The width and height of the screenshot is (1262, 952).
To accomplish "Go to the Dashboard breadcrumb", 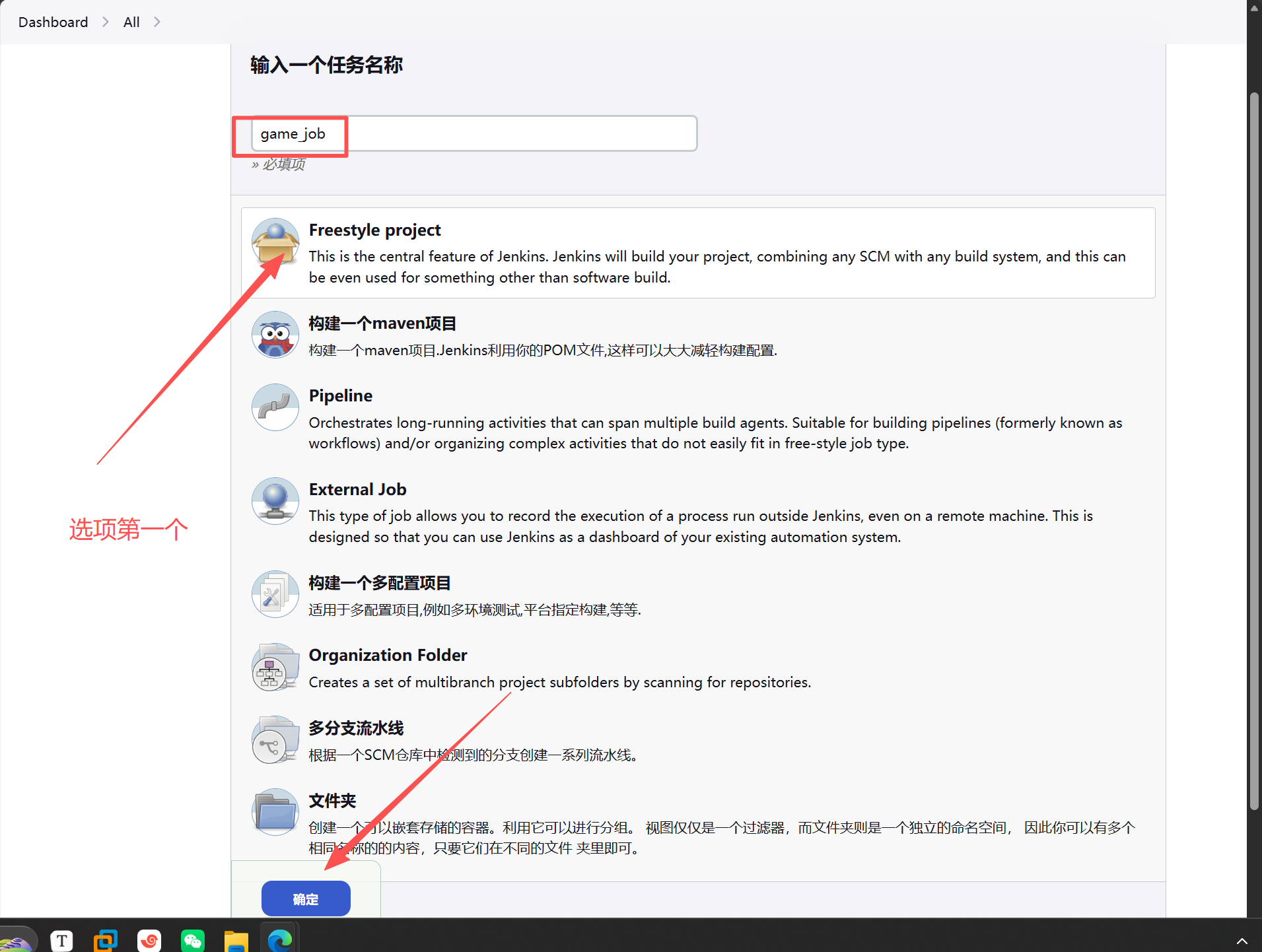I will tap(53, 22).
